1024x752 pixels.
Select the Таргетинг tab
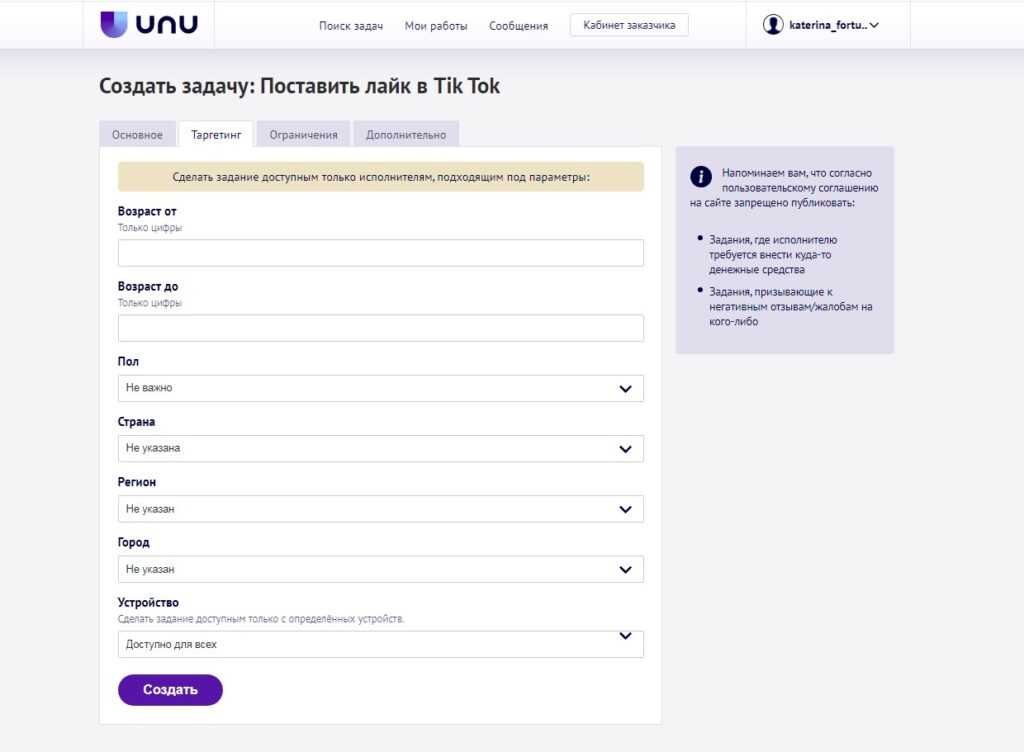pyautogui.click(x=216, y=134)
